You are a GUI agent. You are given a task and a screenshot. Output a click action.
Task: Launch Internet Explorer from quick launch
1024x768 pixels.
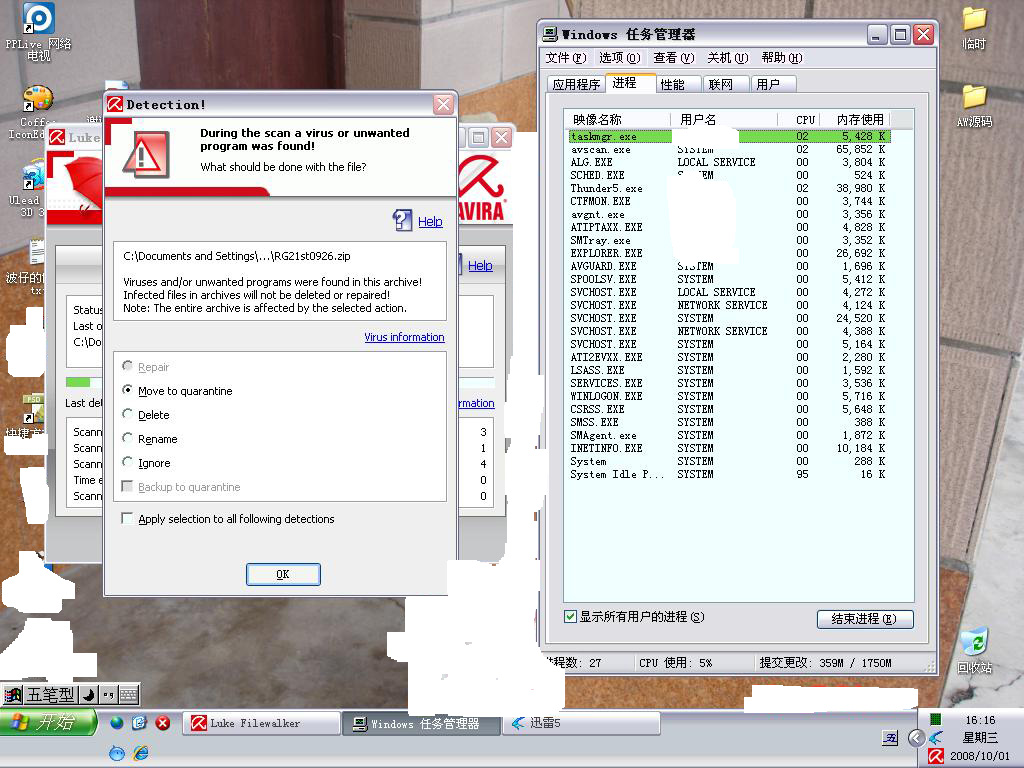(x=140, y=752)
